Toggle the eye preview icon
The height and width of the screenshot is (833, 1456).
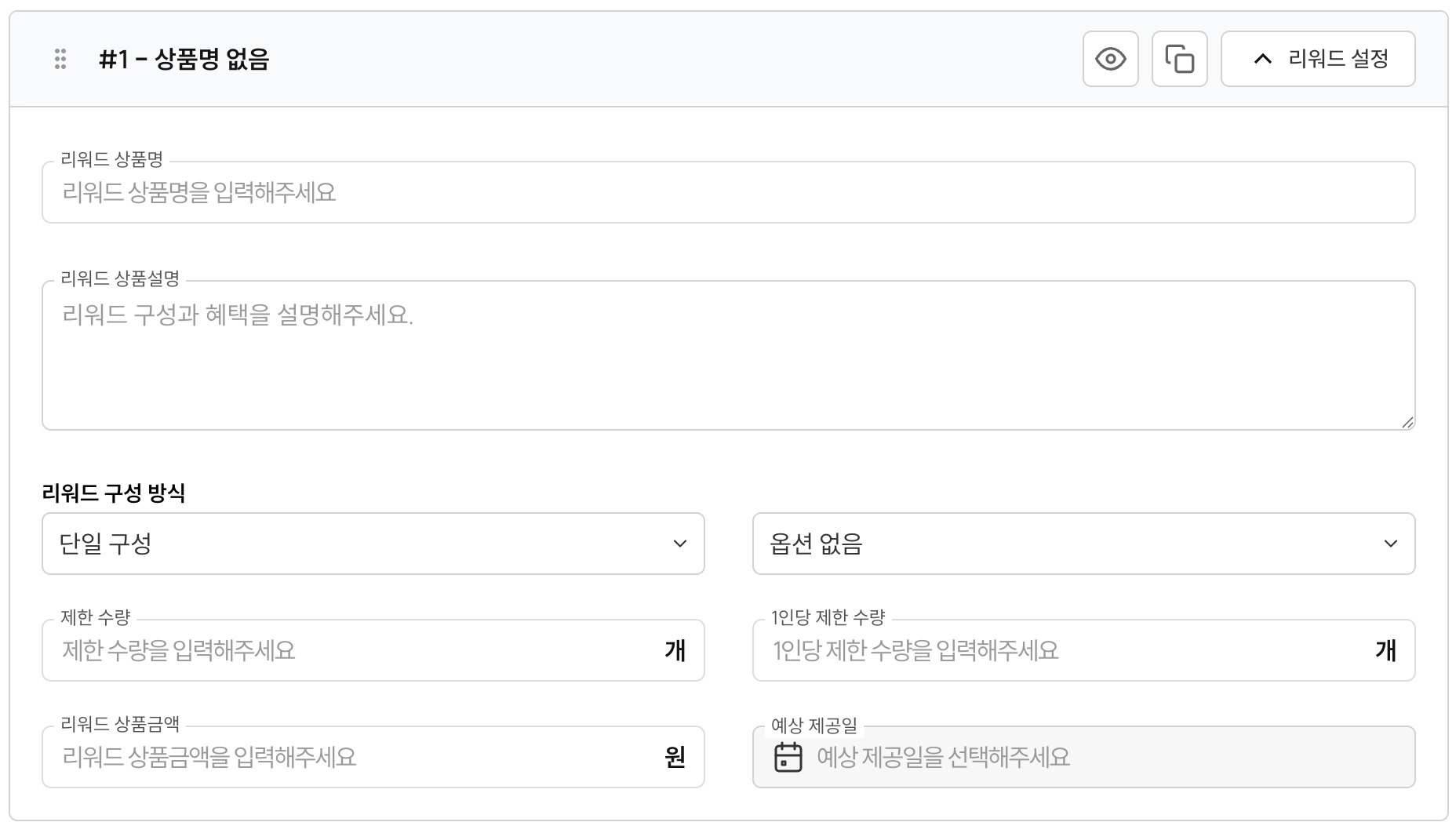click(1110, 59)
